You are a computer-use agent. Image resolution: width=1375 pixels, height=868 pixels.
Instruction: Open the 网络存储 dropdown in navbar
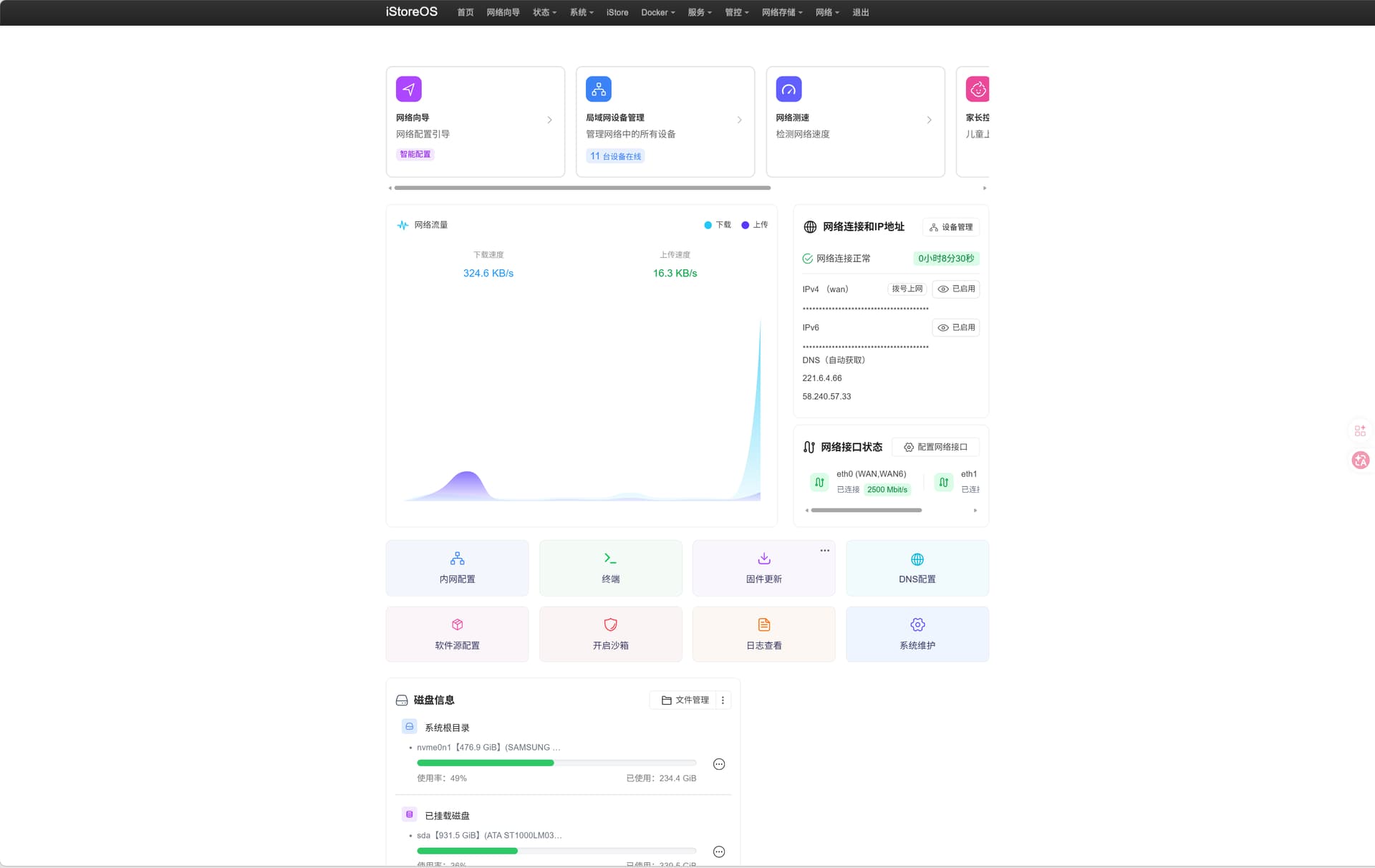tap(781, 12)
